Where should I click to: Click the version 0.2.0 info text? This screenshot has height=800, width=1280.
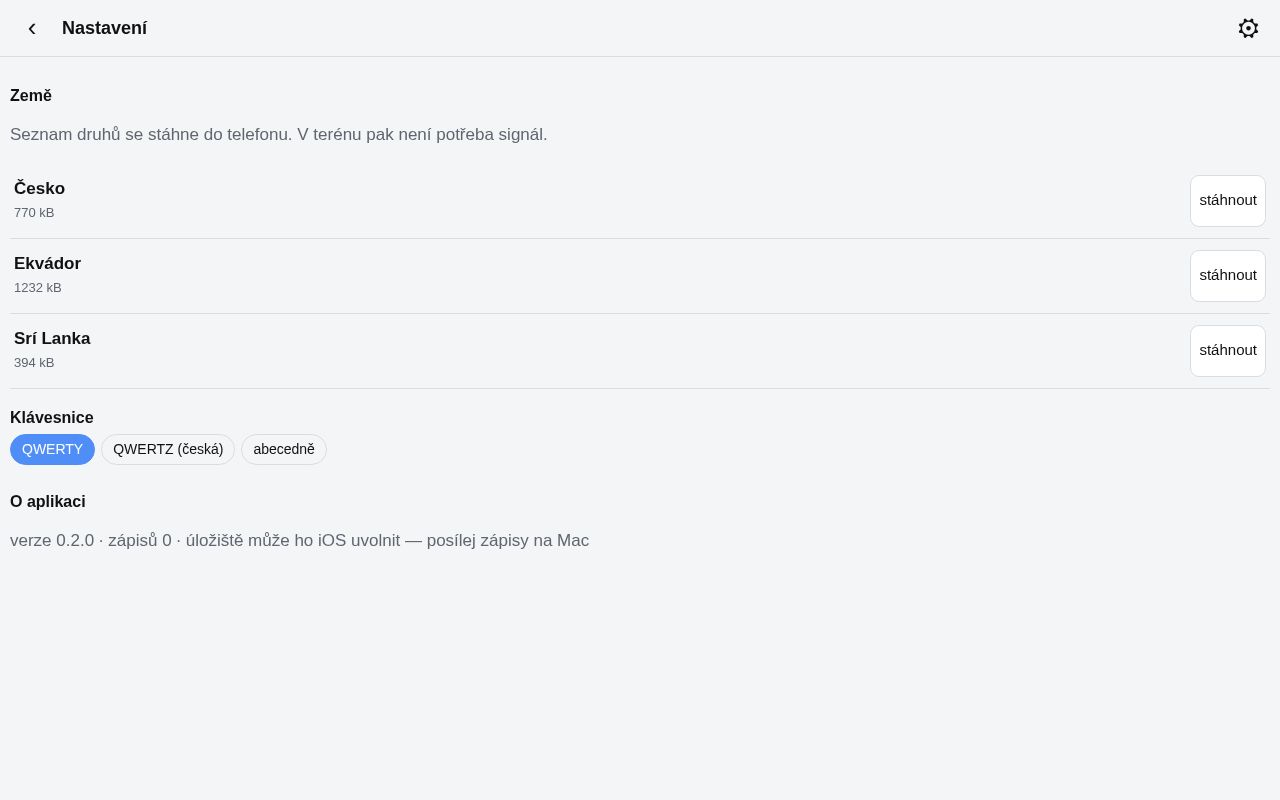tap(299, 541)
